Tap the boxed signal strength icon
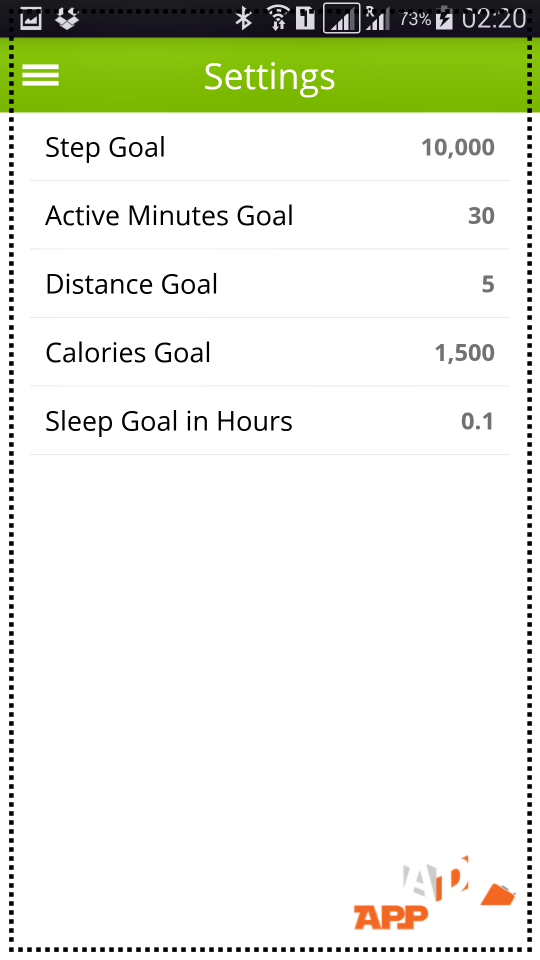 pos(342,18)
